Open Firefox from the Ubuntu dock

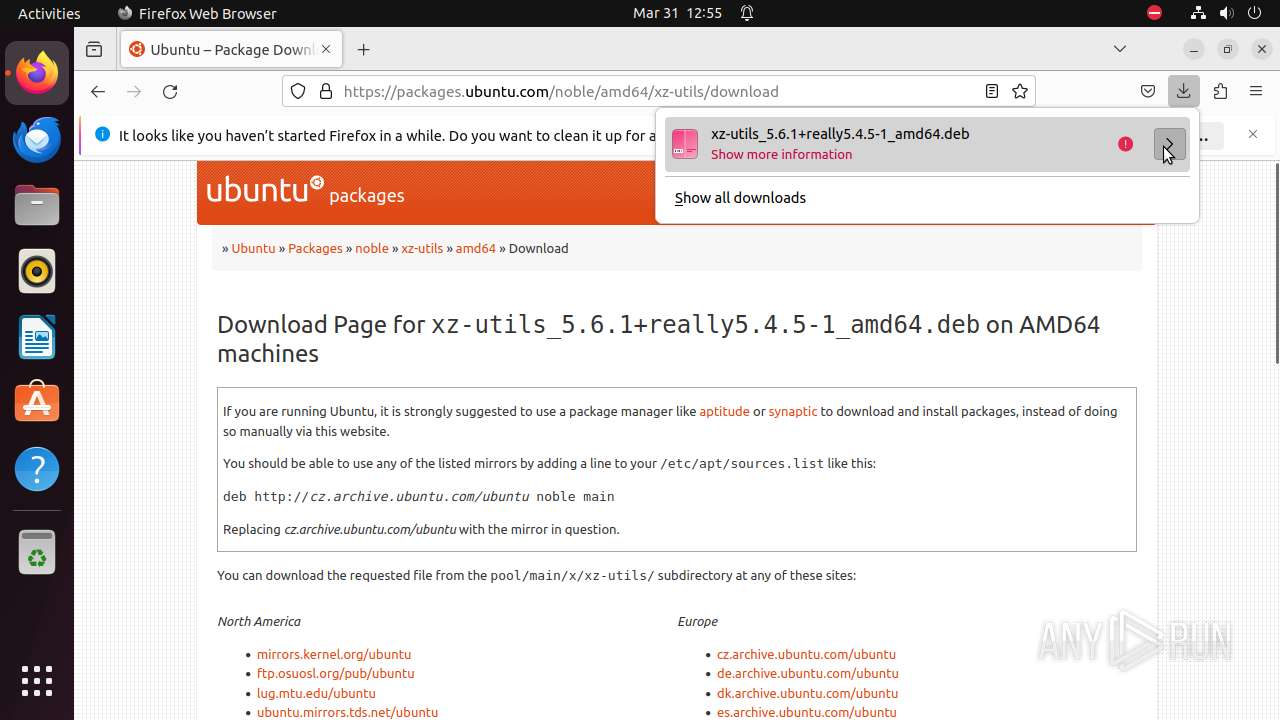(x=37, y=73)
